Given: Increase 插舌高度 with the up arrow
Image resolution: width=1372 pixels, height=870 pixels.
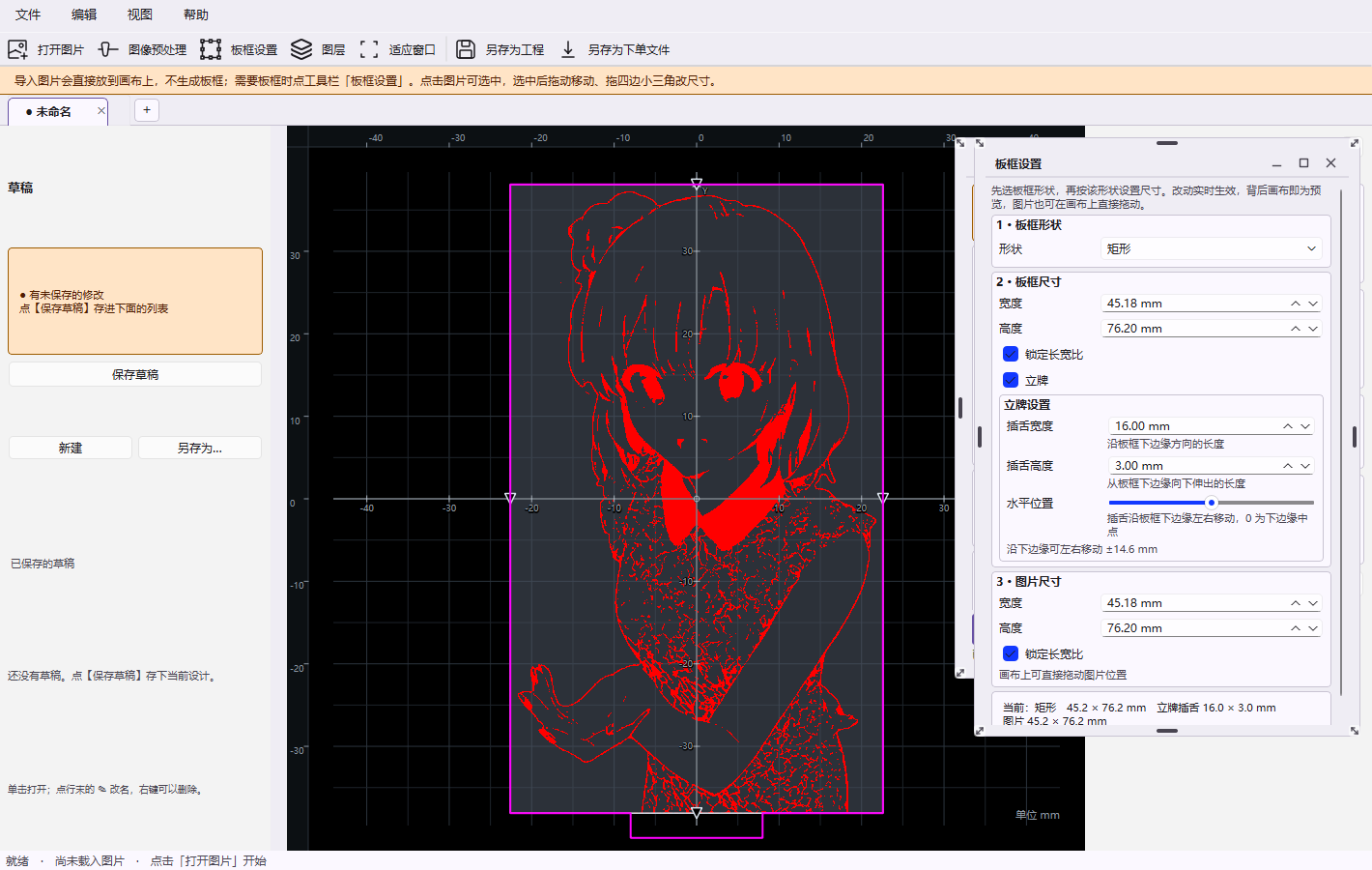Looking at the screenshot, I should coord(1288,466).
